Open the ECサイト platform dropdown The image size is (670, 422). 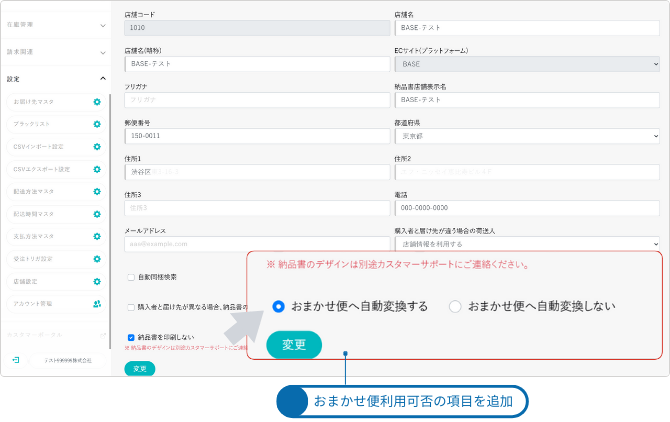(x=527, y=64)
